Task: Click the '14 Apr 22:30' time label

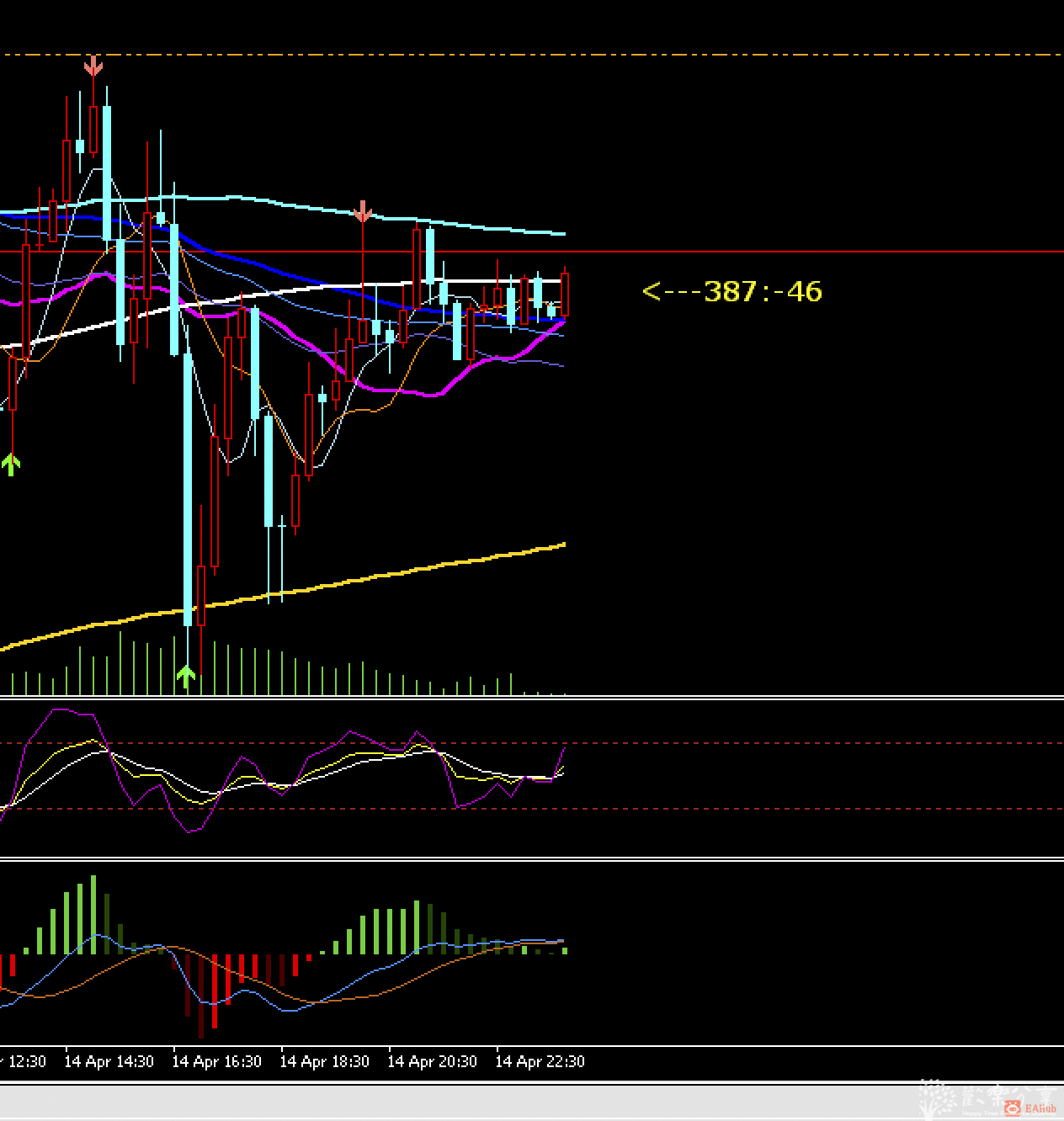Action: 540,1061
